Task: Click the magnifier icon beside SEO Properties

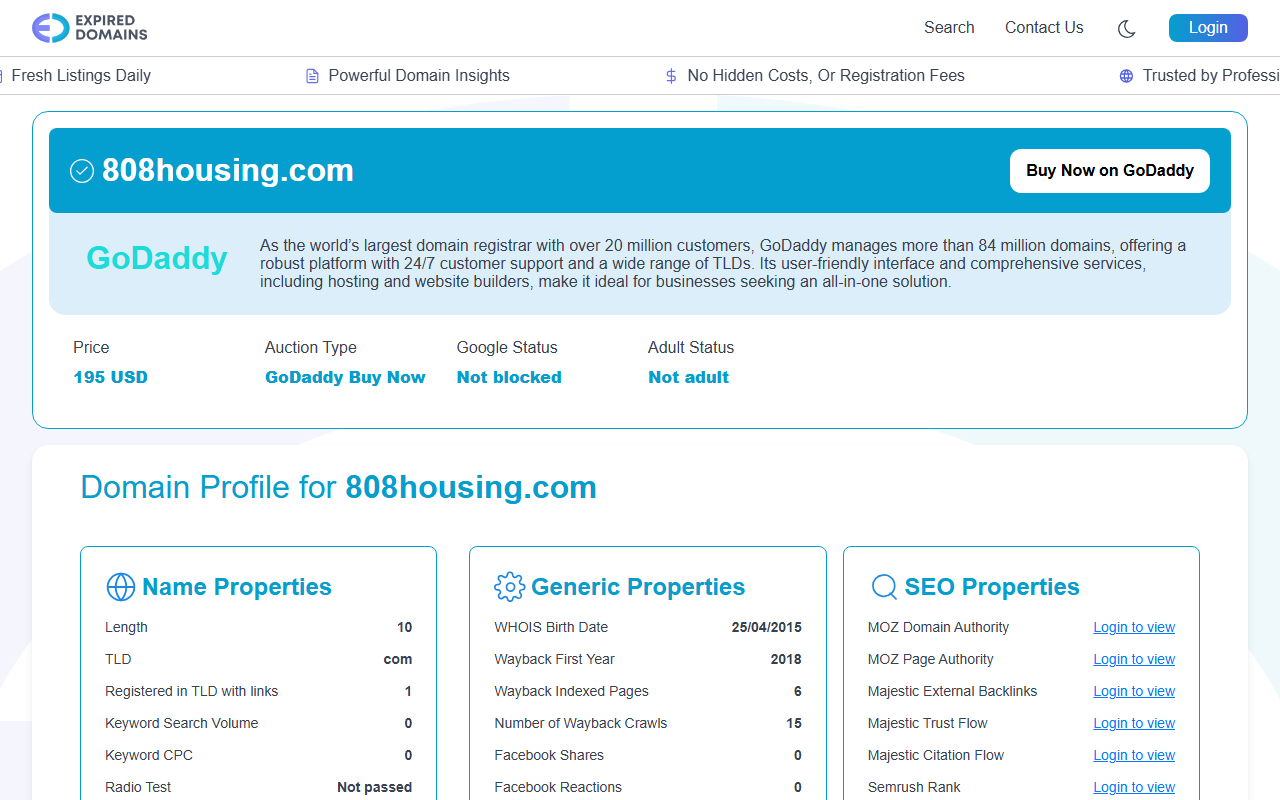Action: pyautogui.click(x=884, y=587)
